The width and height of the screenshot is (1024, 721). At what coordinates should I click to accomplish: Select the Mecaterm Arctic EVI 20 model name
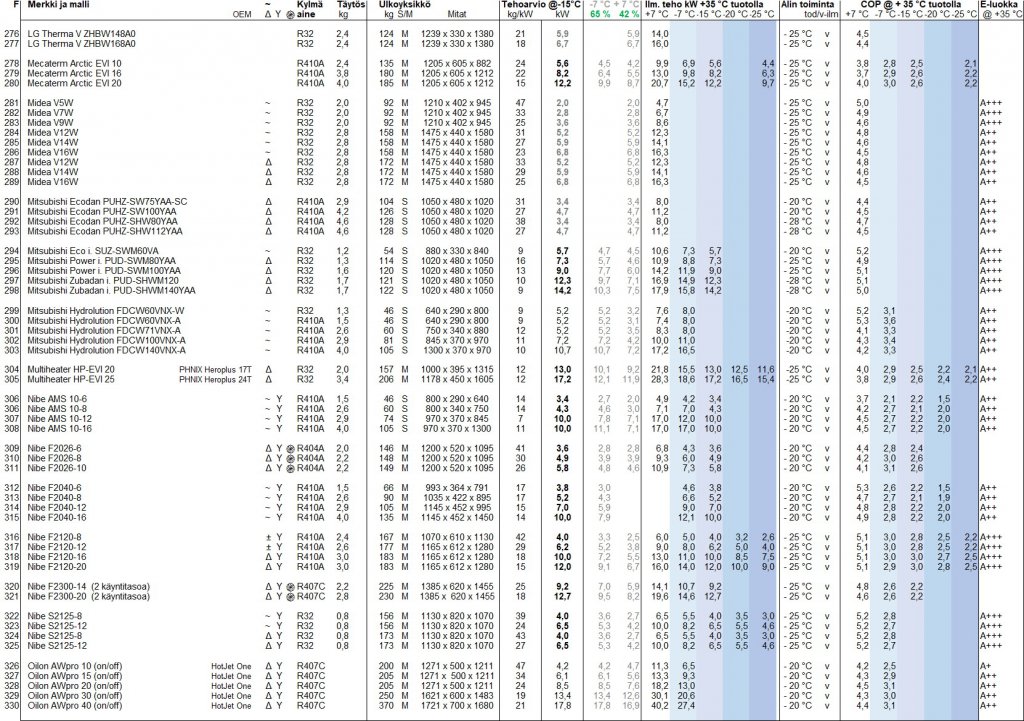click(x=75, y=83)
